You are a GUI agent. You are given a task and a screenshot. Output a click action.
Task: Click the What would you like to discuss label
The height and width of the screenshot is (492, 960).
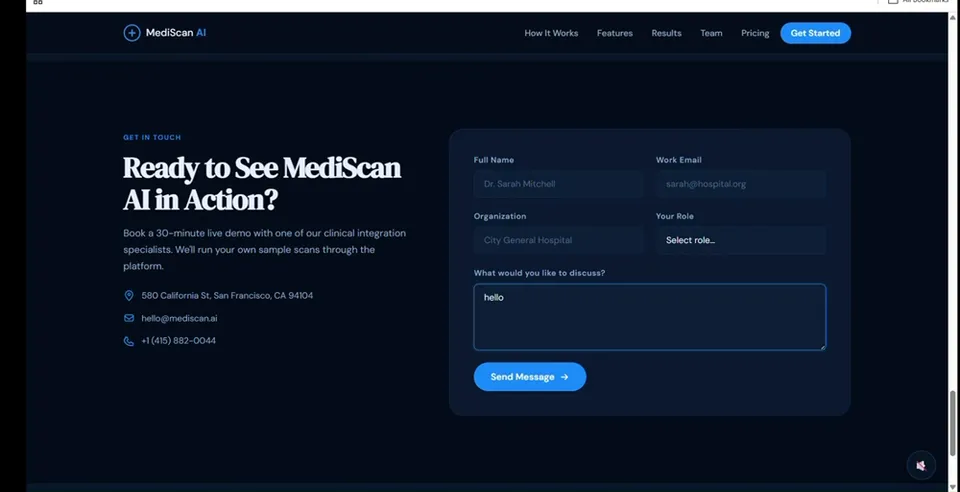[x=539, y=273]
